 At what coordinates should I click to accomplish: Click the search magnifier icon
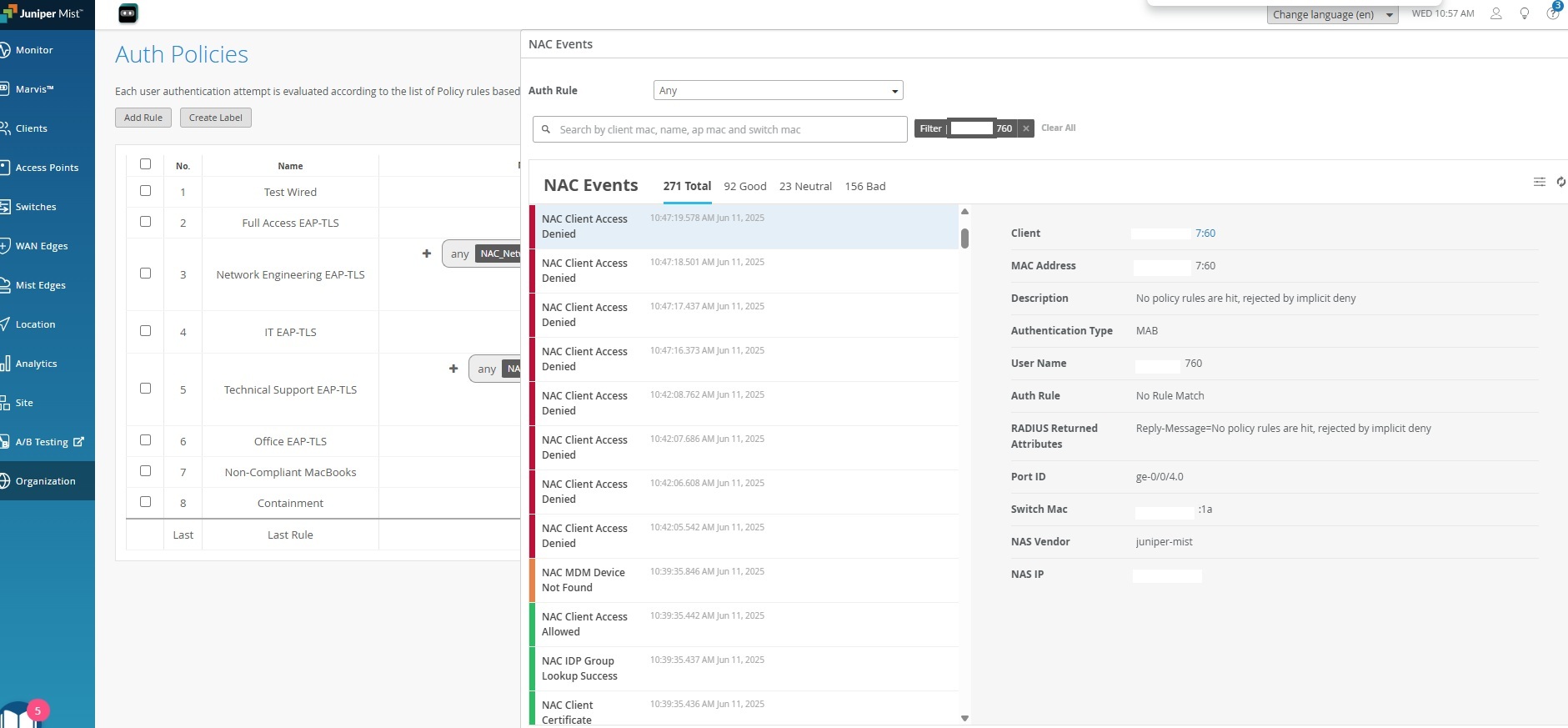pyautogui.click(x=546, y=129)
